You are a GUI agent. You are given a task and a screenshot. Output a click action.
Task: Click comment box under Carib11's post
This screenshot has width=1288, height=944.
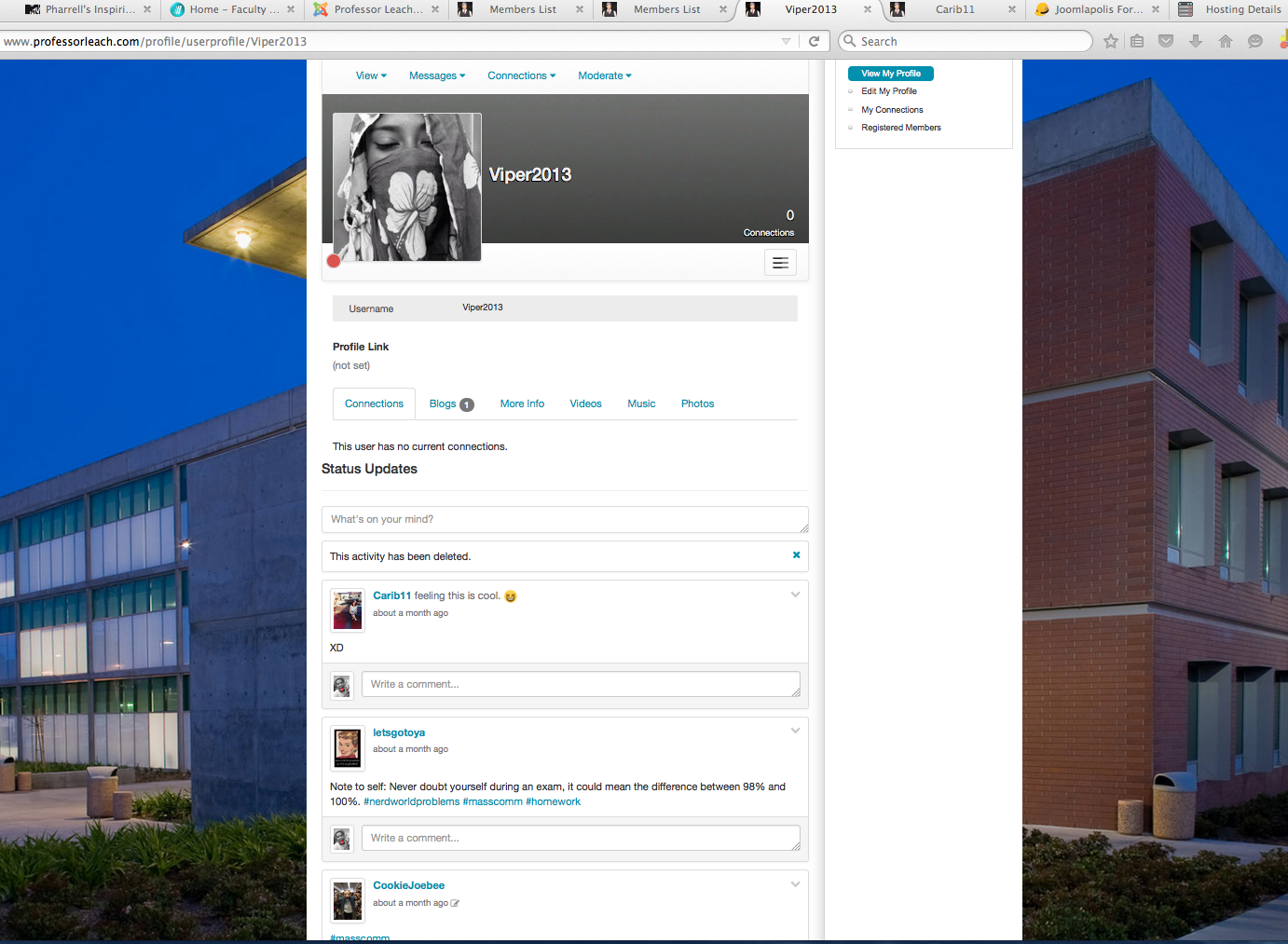[581, 684]
